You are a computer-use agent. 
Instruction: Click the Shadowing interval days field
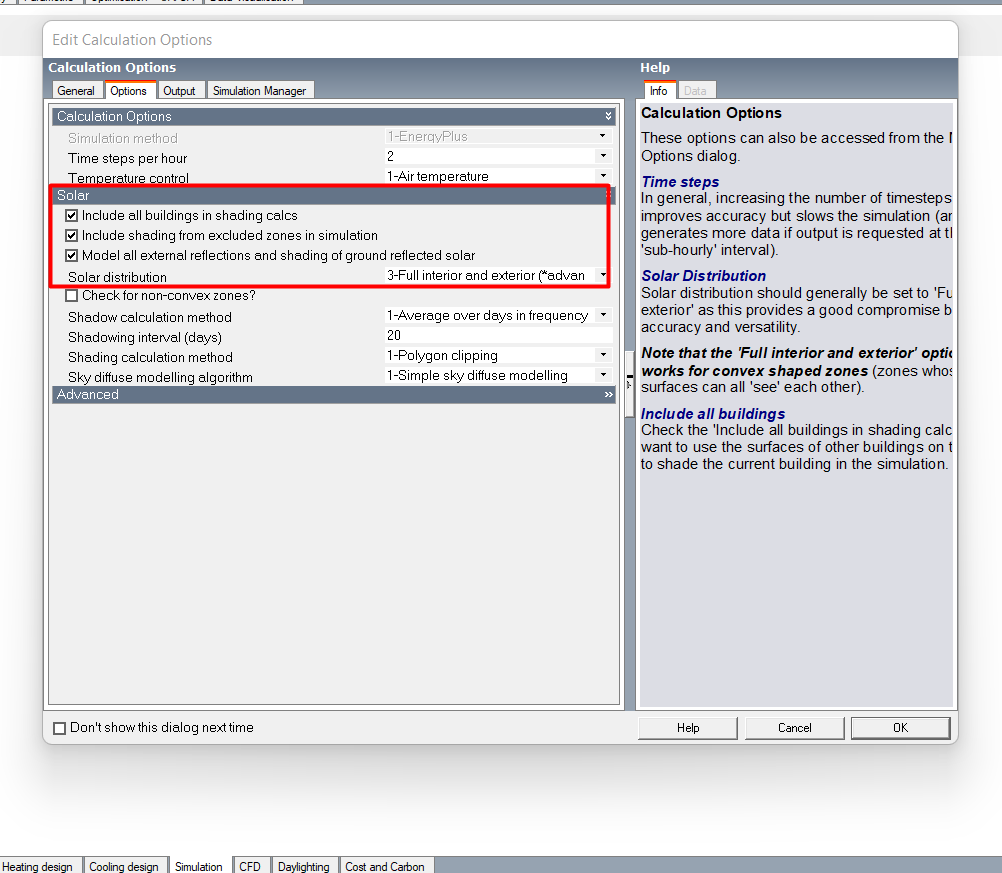tap(498, 335)
